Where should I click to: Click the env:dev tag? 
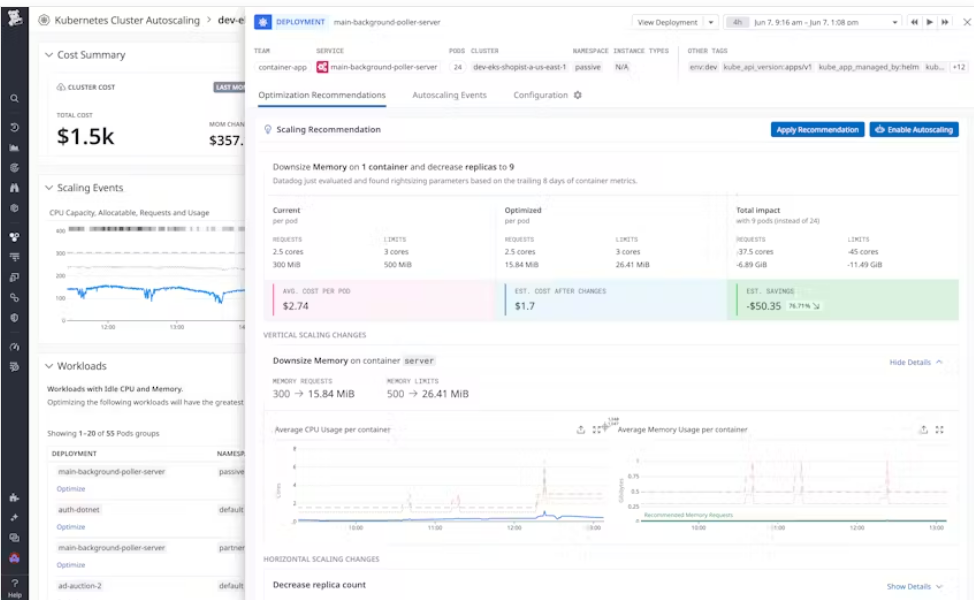click(703, 67)
